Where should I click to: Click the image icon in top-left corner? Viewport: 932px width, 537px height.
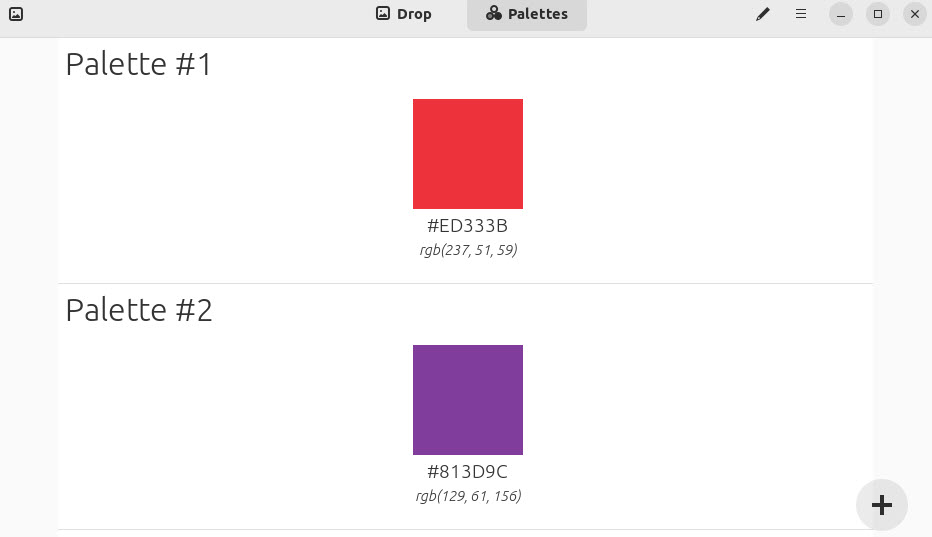tap(16, 14)
